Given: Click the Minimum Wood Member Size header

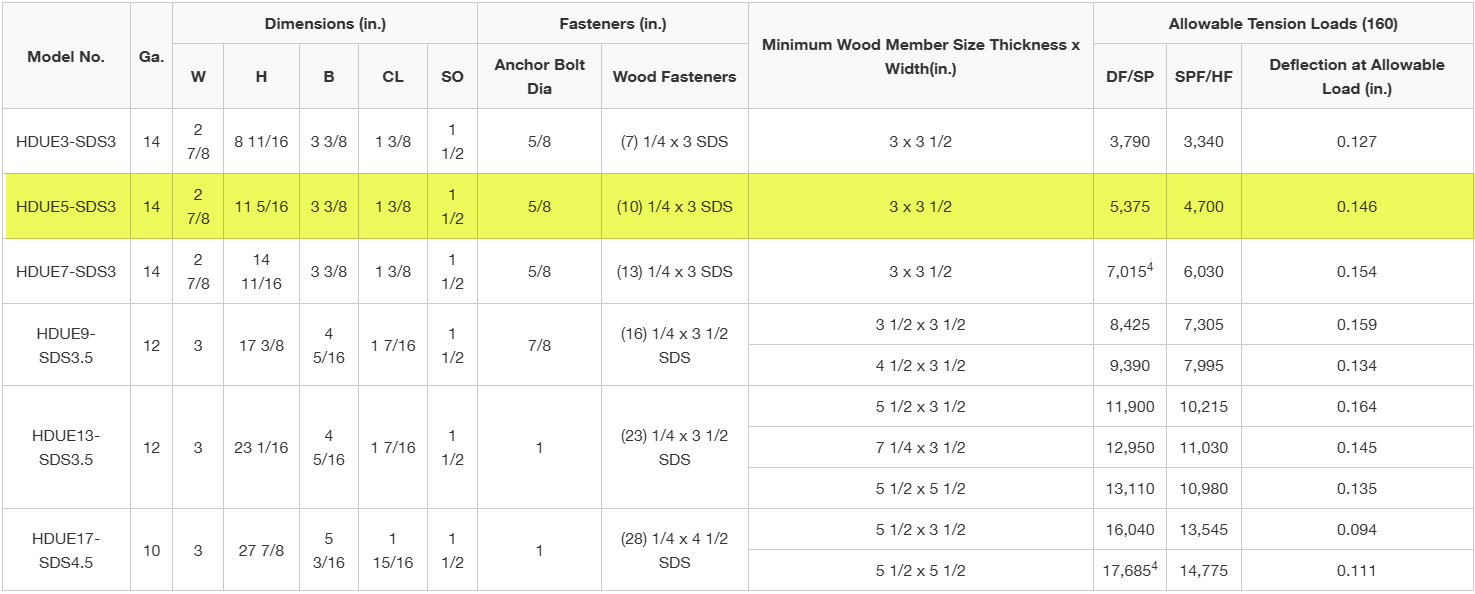Looking at the screenshot, I should [x=920, y=57].
